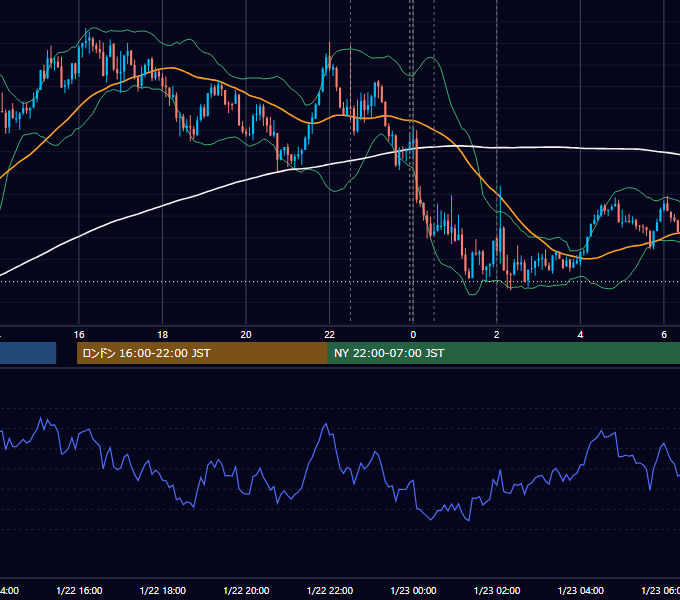
Task: Click the 1/23 02:00 date label
Action: click(497, 590)
